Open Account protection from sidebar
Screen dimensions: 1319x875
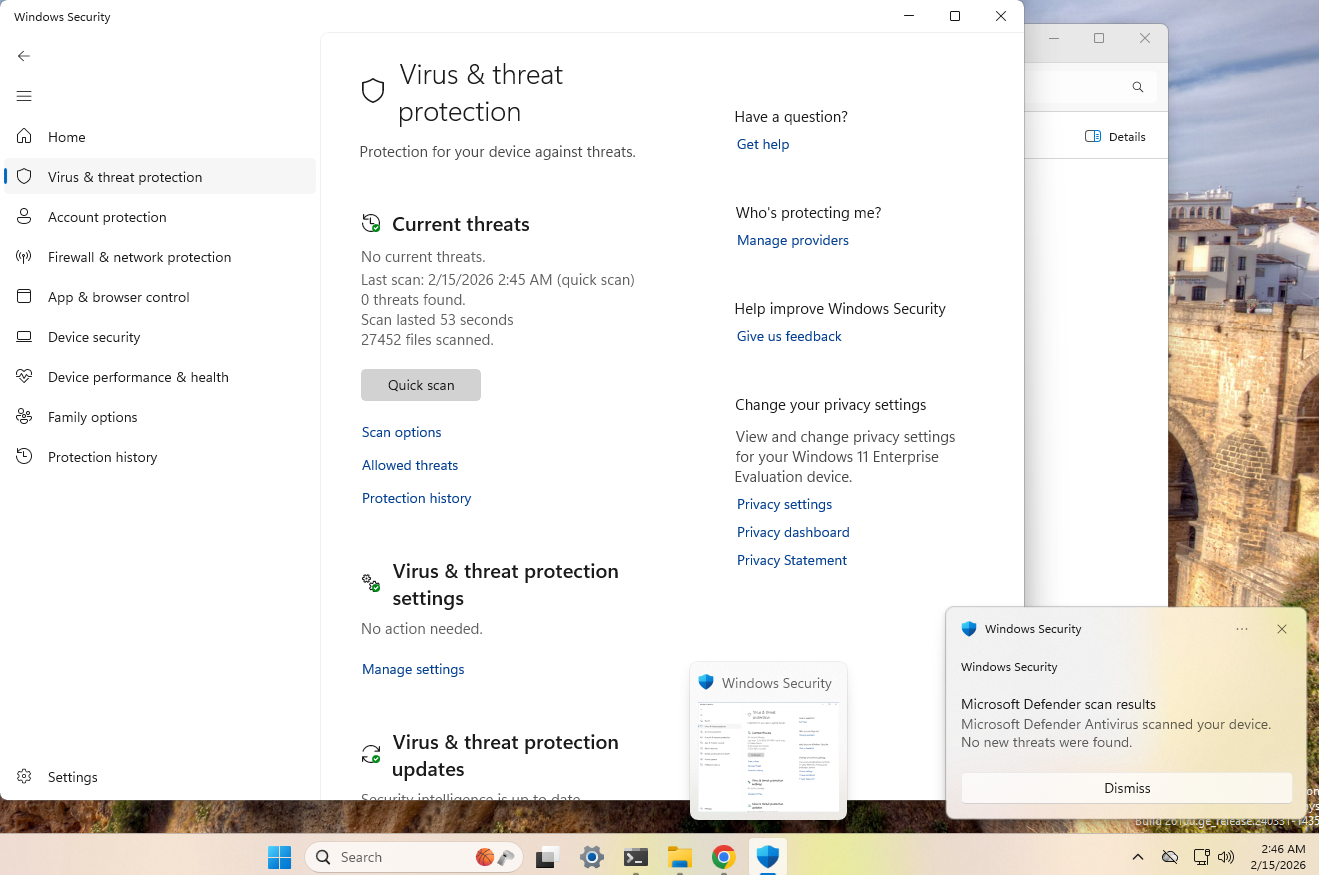[x=107, y=217]
